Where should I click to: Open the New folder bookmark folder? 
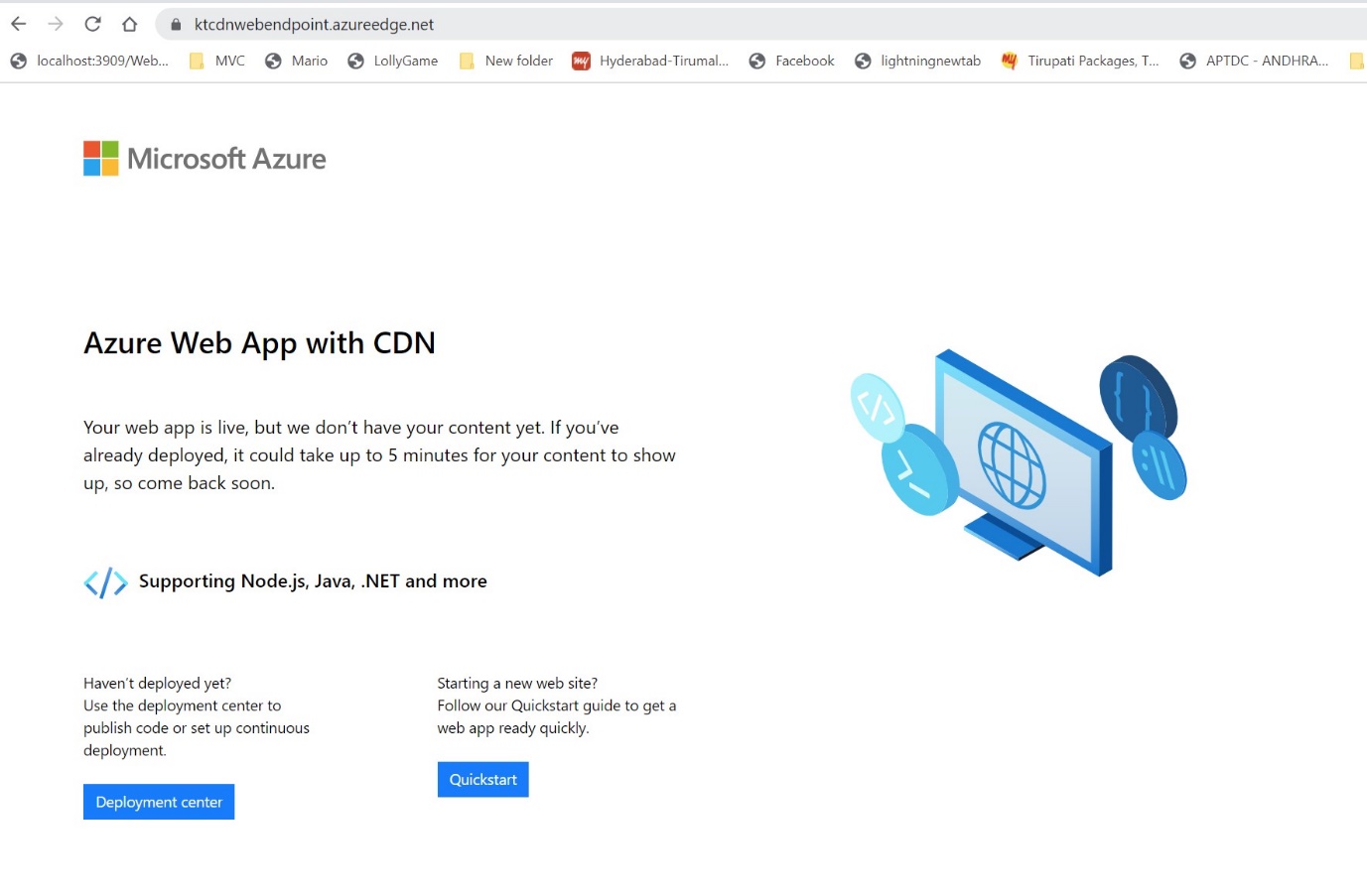(506, 61)
